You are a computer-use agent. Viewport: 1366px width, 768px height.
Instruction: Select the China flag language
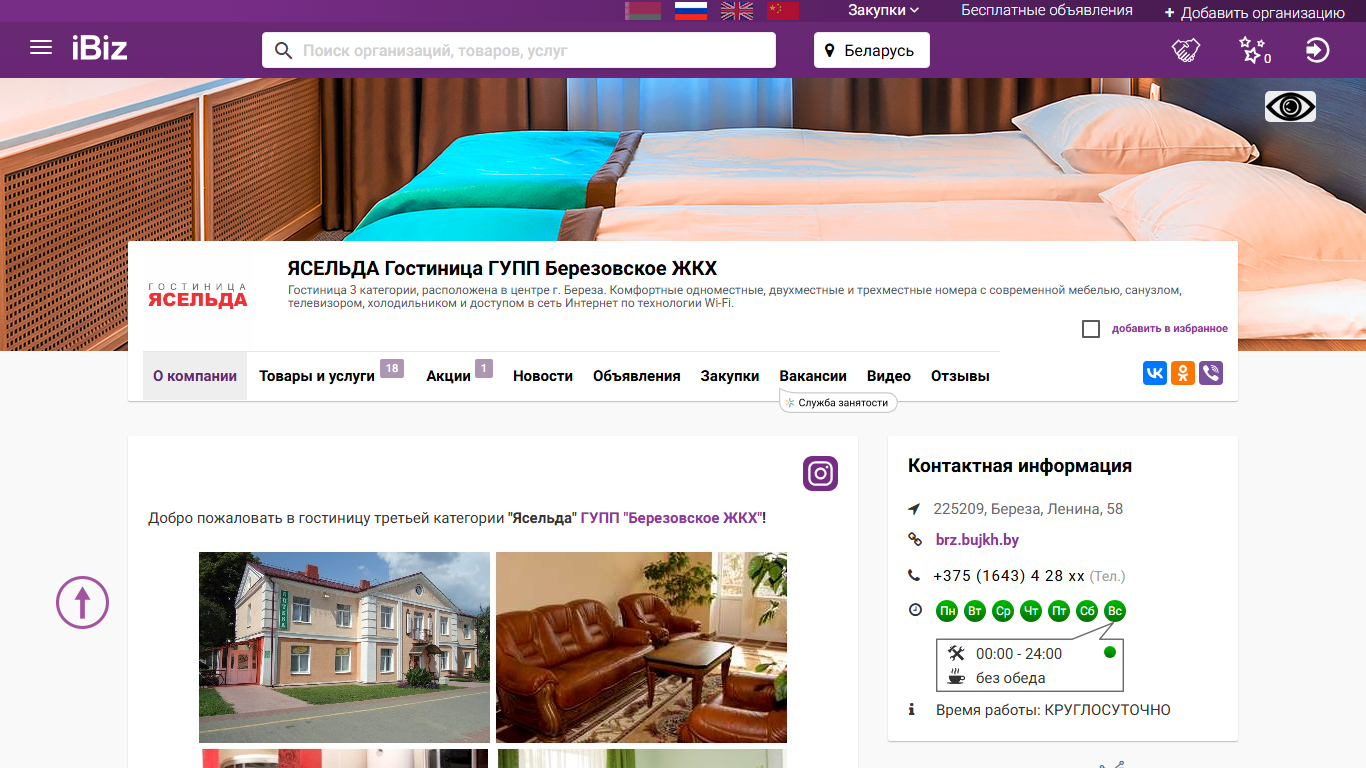click(783, 11)
